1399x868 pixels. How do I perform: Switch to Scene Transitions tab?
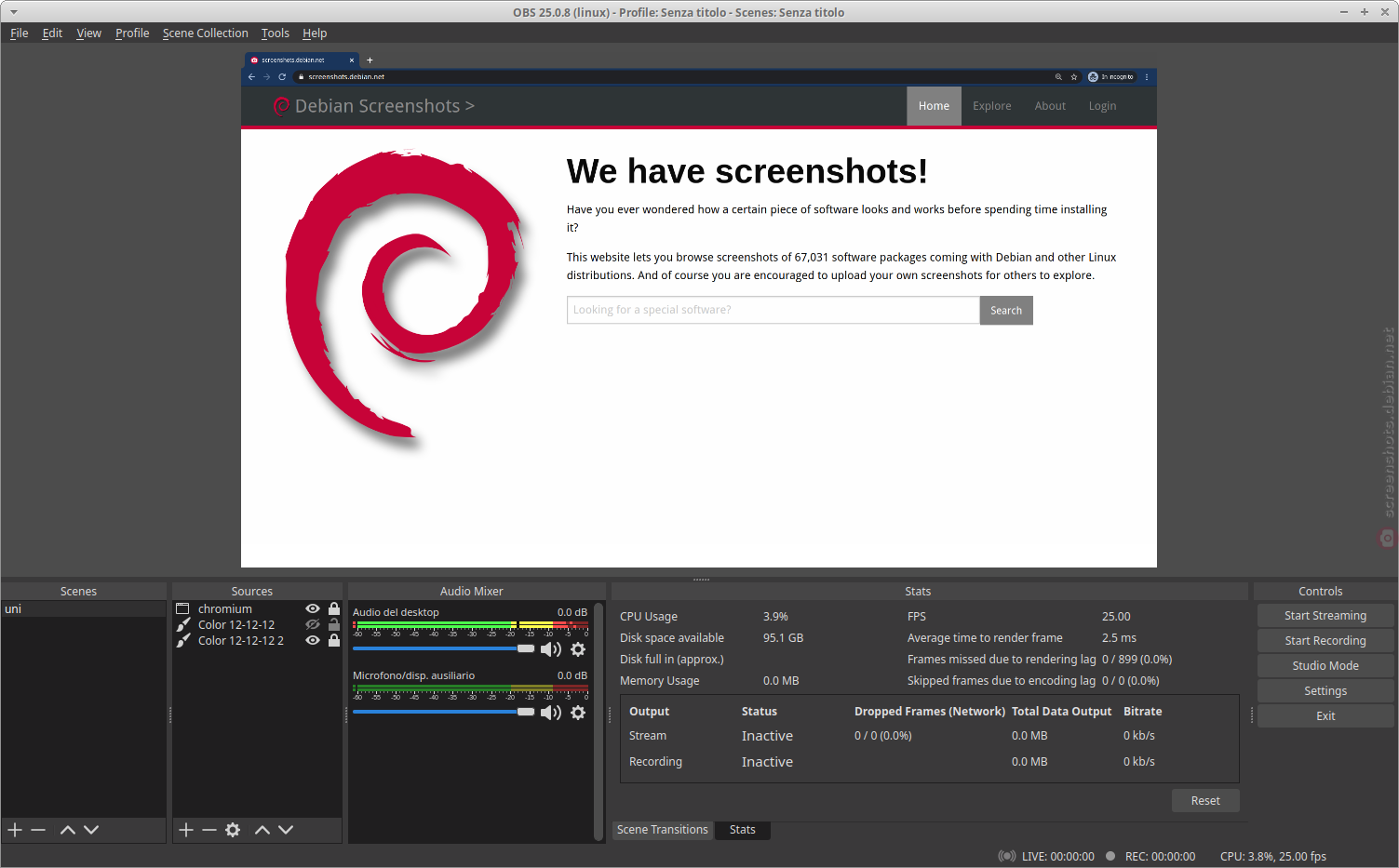662,830
